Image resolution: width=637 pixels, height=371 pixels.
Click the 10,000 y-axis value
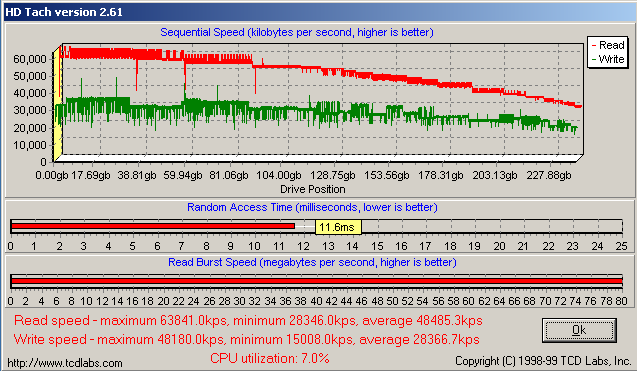pyautogui.click(x=30, y=145)
